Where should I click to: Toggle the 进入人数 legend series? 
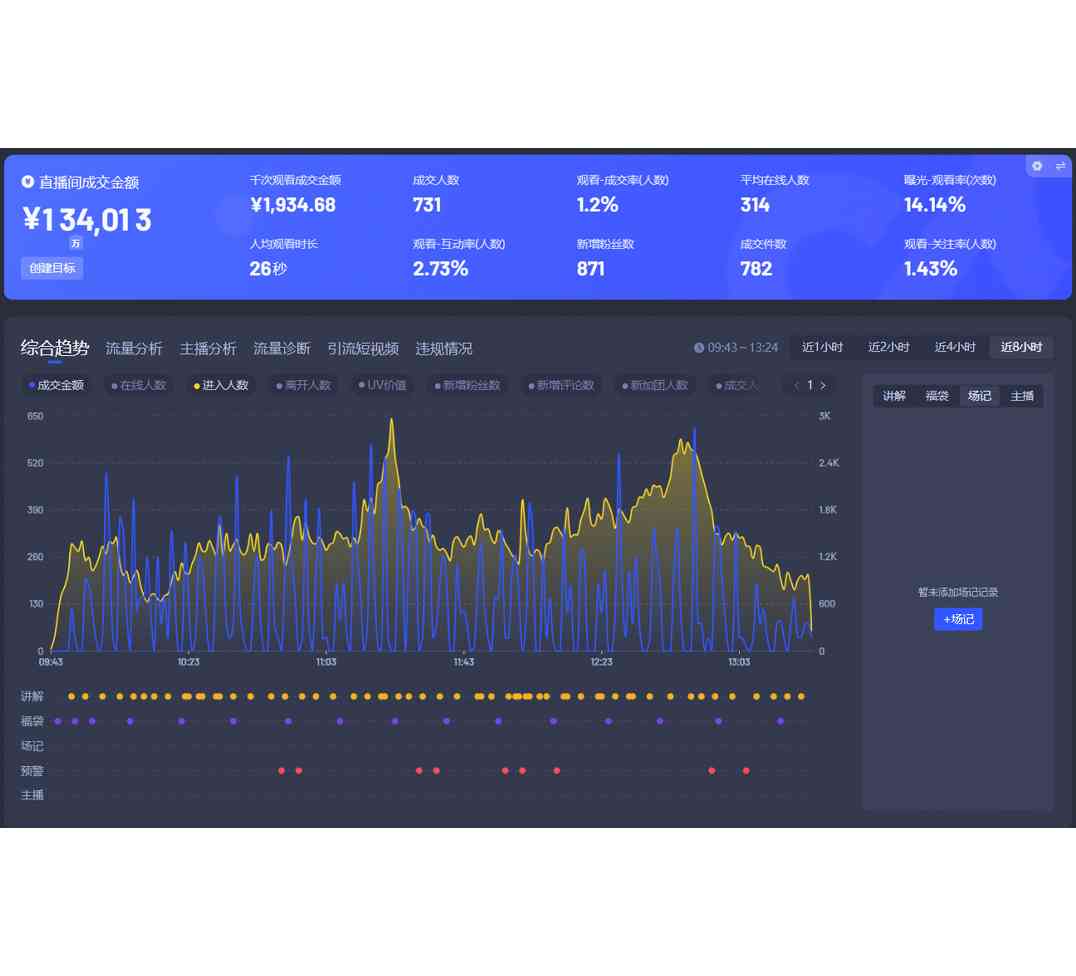click(222, 385)
